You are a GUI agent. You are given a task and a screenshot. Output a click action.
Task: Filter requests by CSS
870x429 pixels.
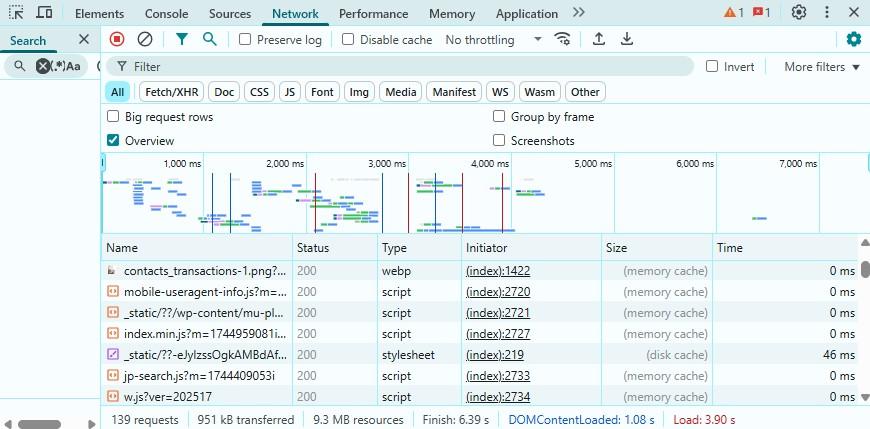pos(259,92)
